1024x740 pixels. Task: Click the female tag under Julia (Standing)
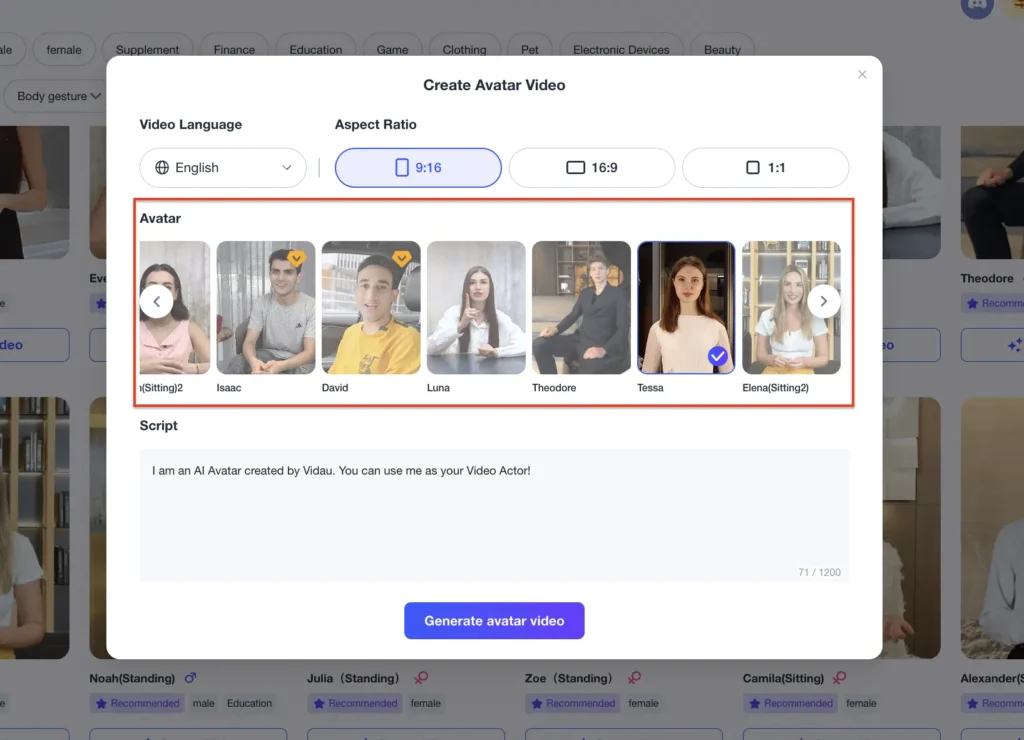426,703
